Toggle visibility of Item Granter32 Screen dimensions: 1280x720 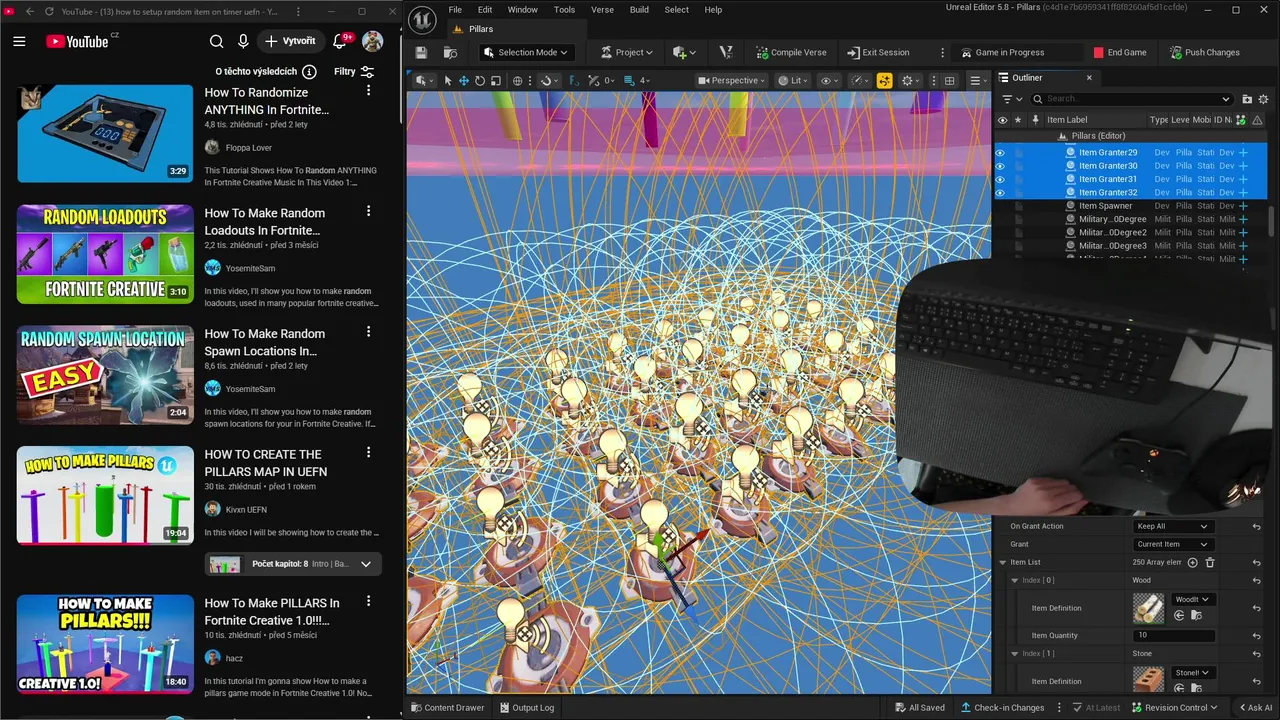pyautogui.click(x=1000, y=192)
